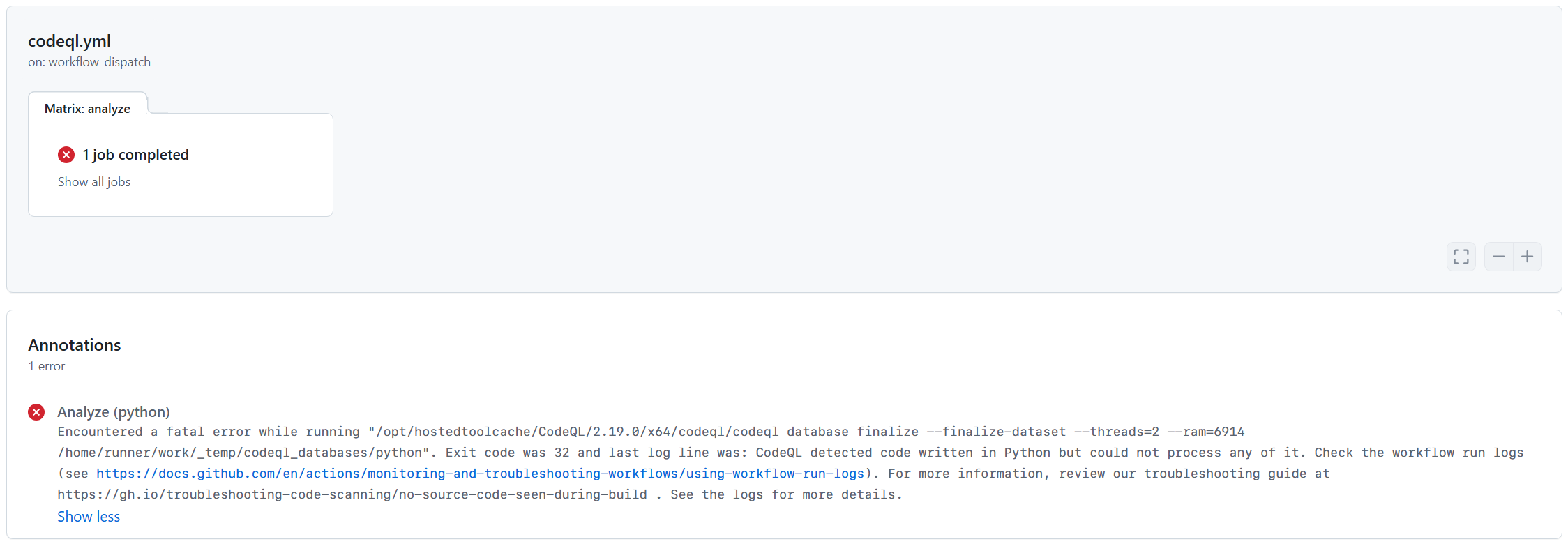Click the red failure icon beside '1 job completed'

66,155
